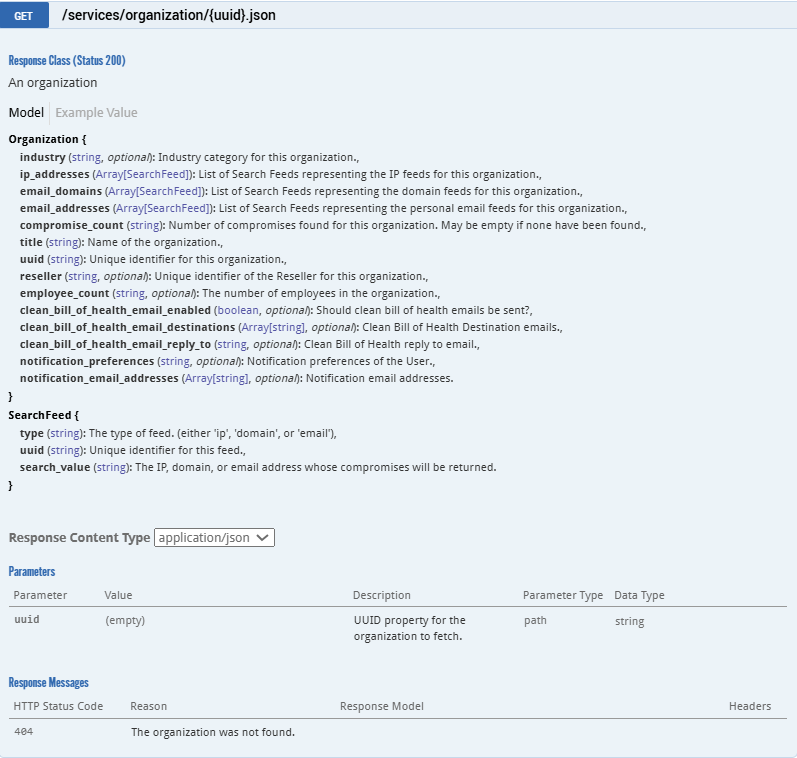The image size is (797, 758).
Task: Click the Response Messages section heading
Action: (48, 683)
